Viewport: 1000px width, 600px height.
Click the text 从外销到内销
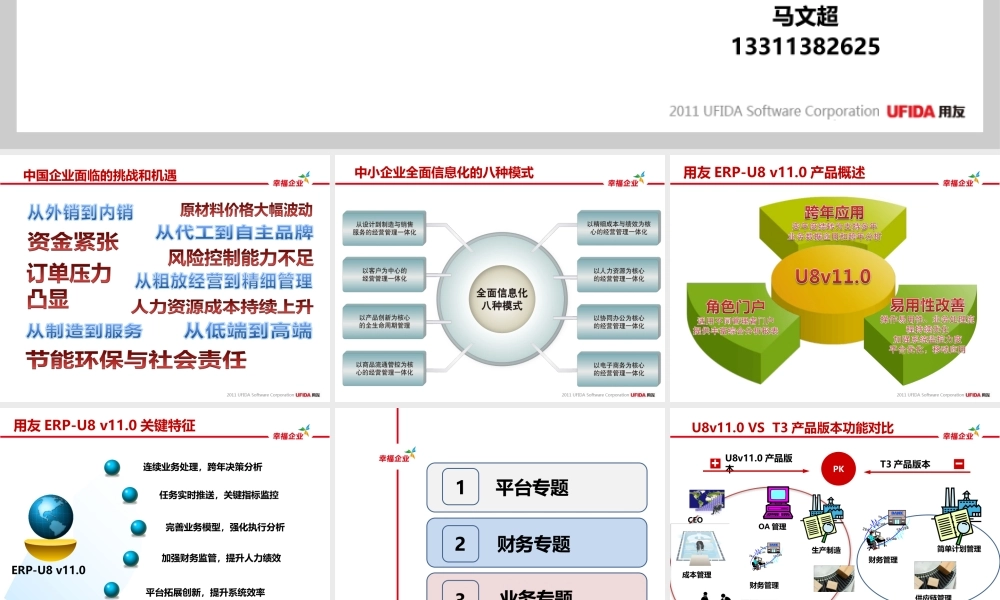(80, 212)
